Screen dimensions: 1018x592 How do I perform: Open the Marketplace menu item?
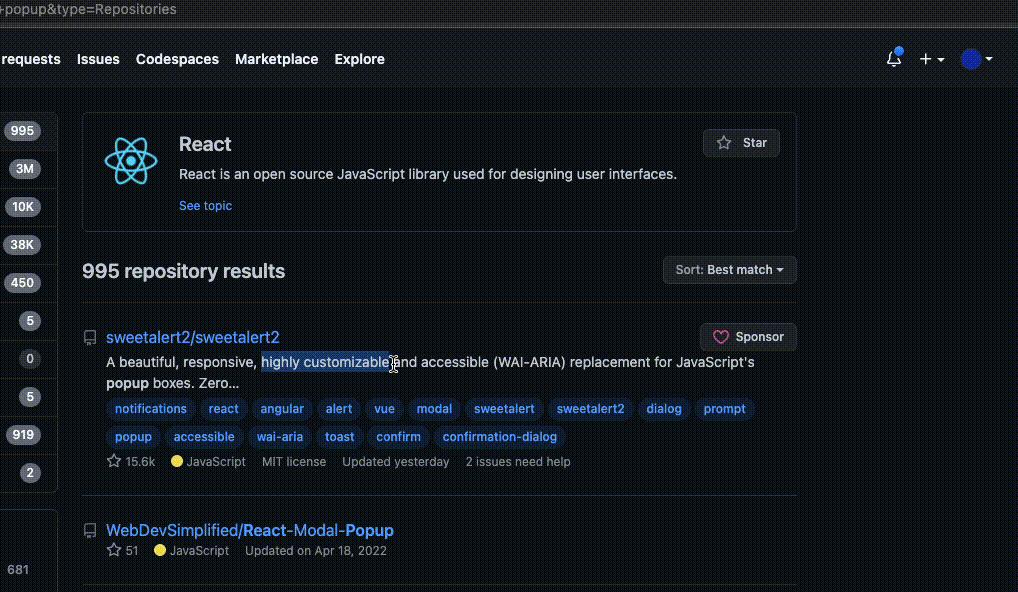[276, 59]
